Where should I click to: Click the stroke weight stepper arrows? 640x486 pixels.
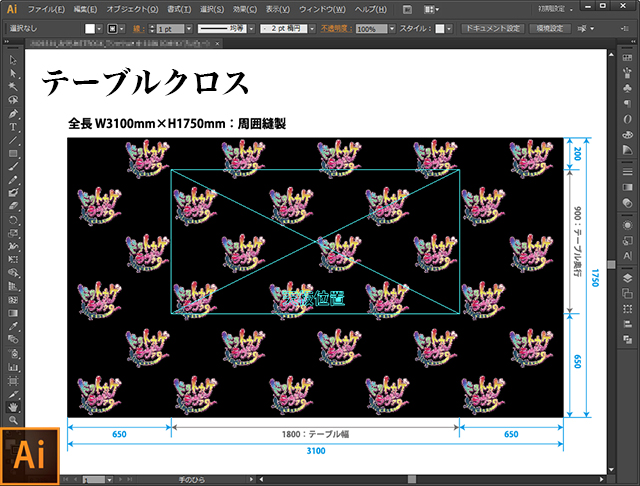coord(152,29)
